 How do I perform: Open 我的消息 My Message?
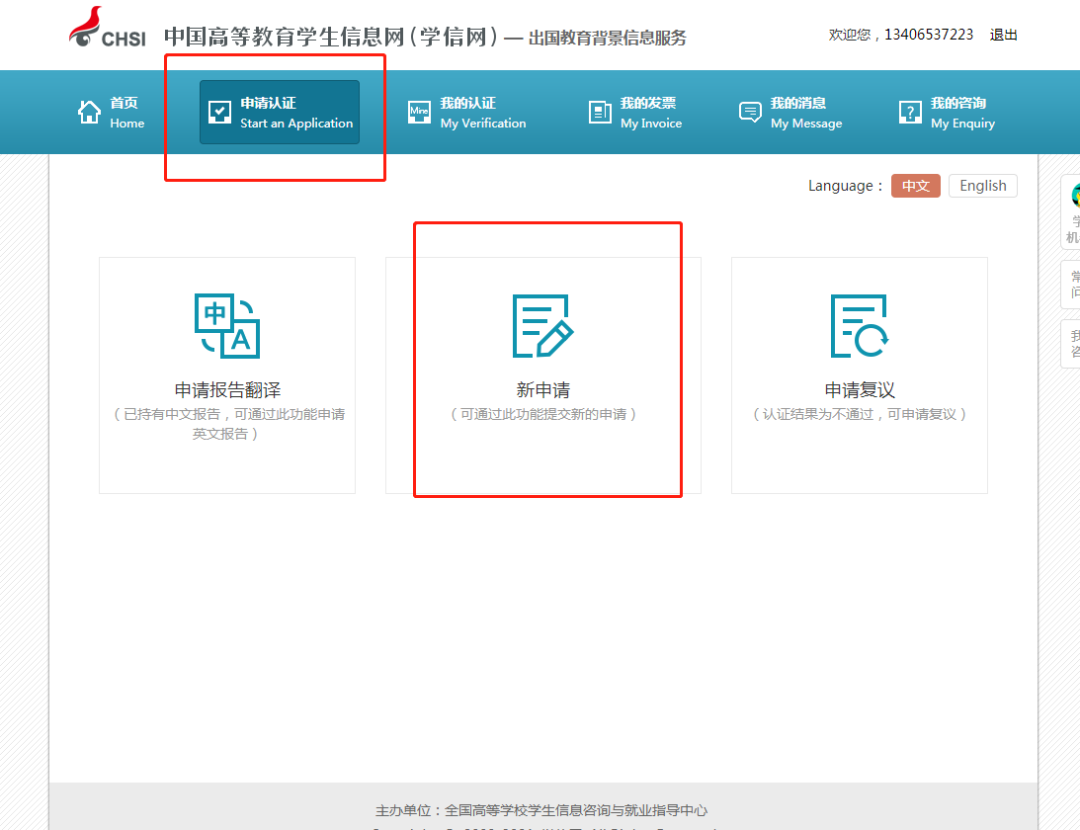pyautogui.click(x=790, y=112)
